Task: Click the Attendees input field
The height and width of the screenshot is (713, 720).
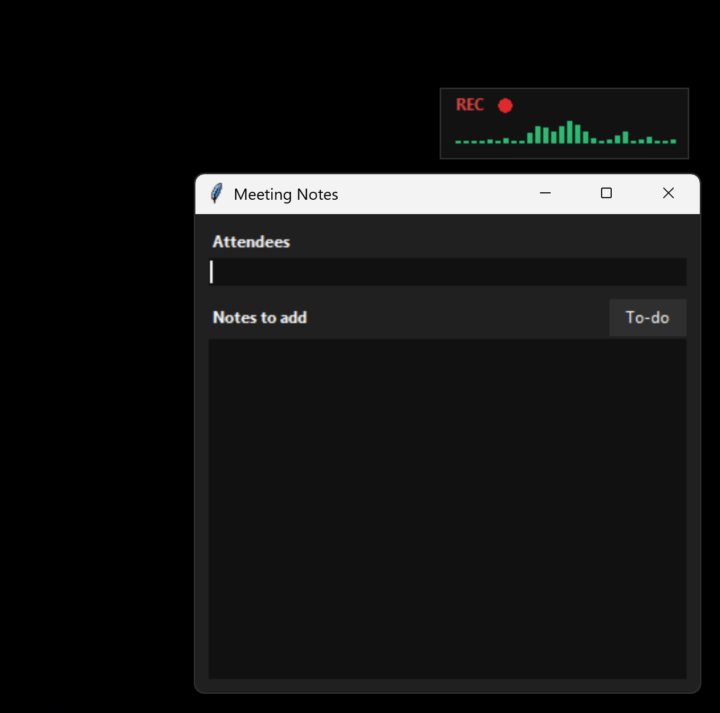Action: point(448,272)
